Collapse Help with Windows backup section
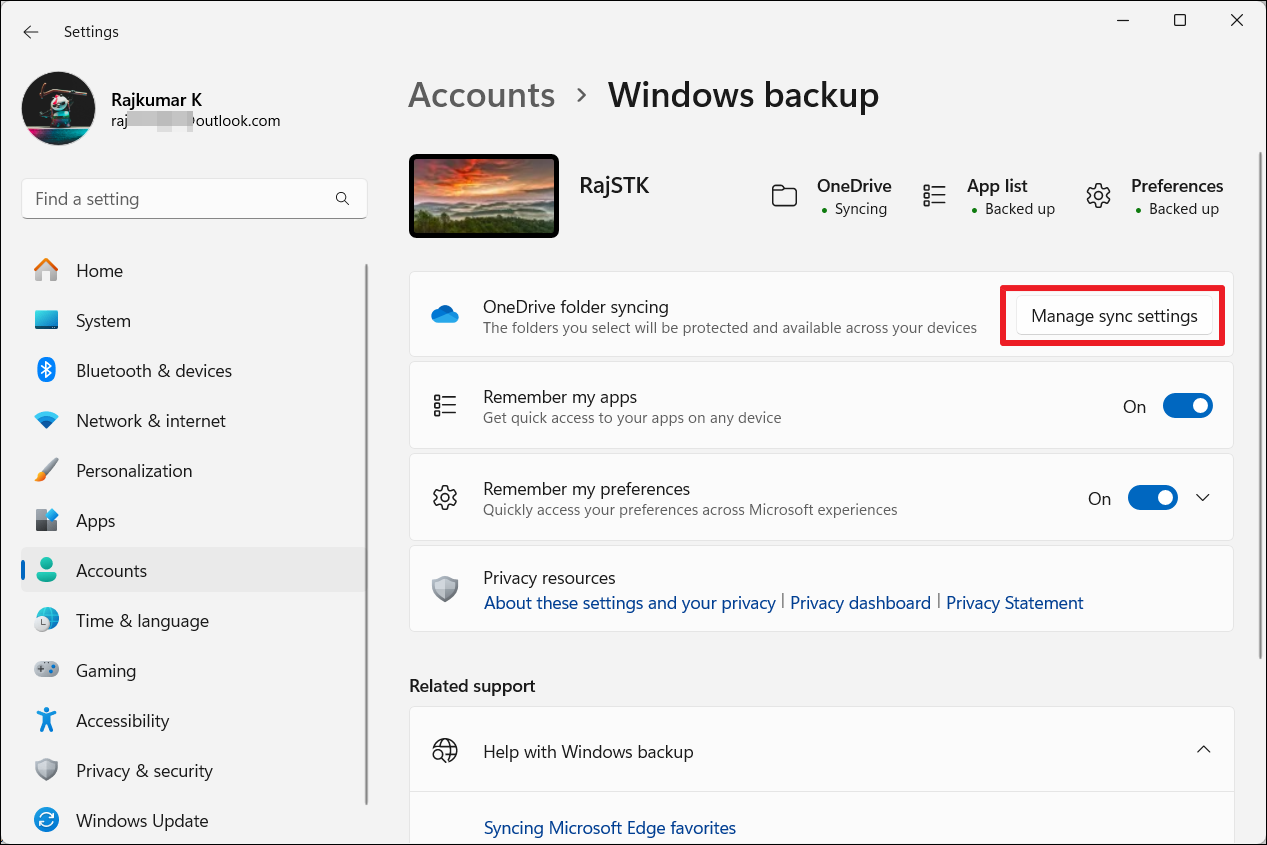This screenshot has height=845, width=1267. click(1204, 750)
